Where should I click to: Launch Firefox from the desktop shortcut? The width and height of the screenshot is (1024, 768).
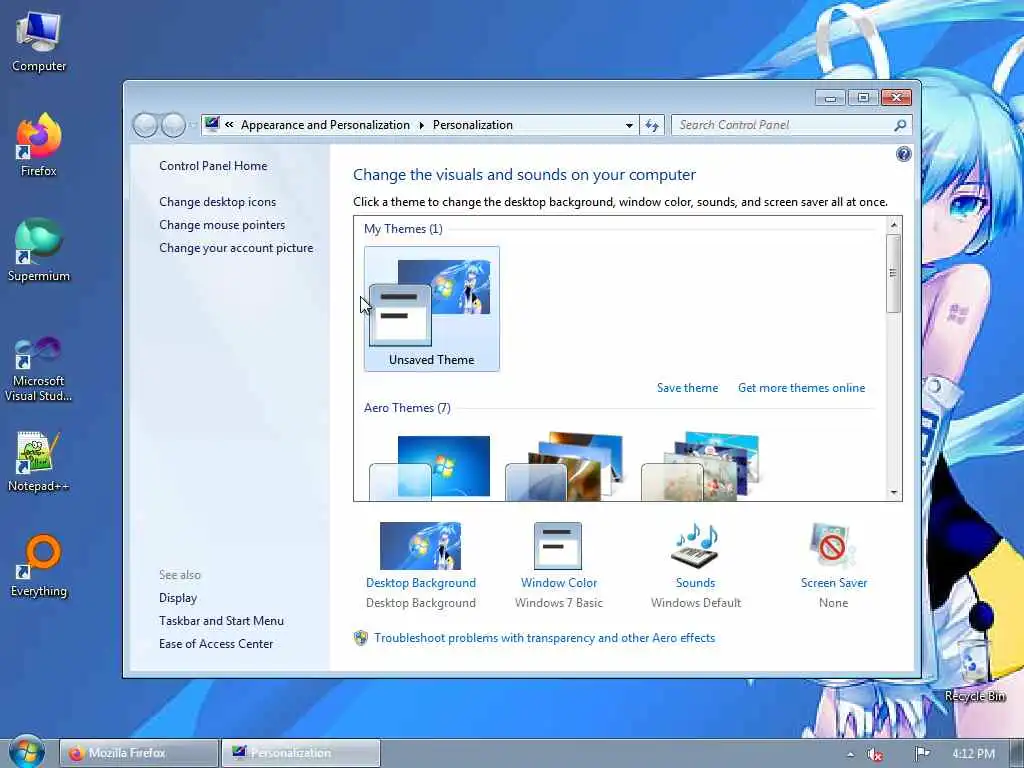click(39, 145)
